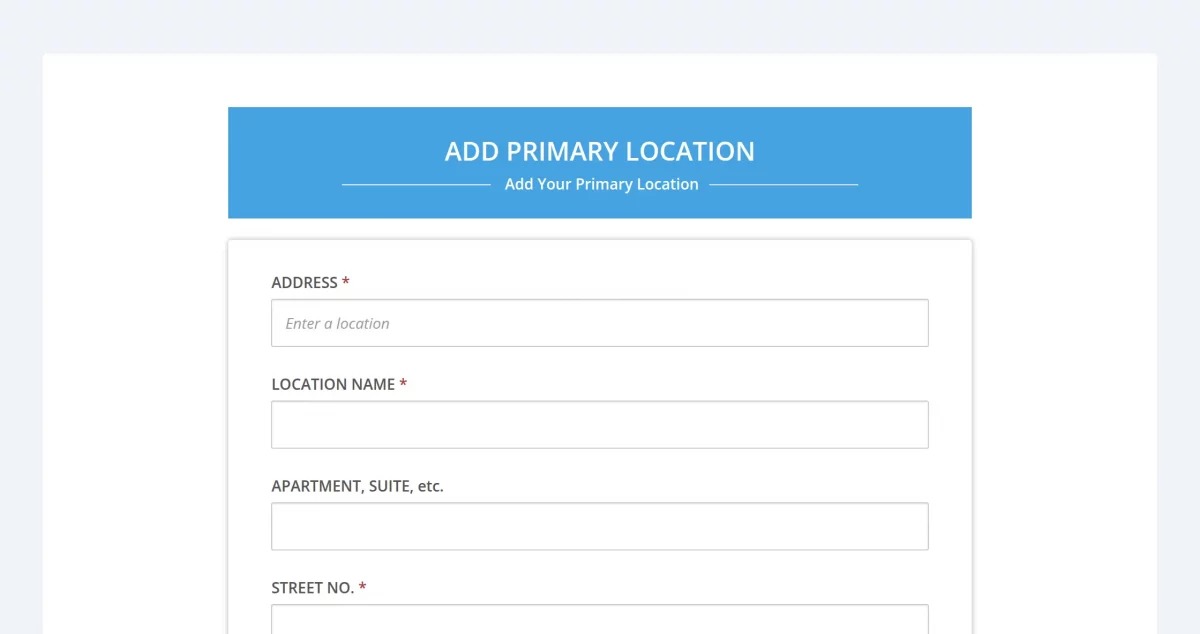Click the LOCATION NAME label

tap(333, 384)
